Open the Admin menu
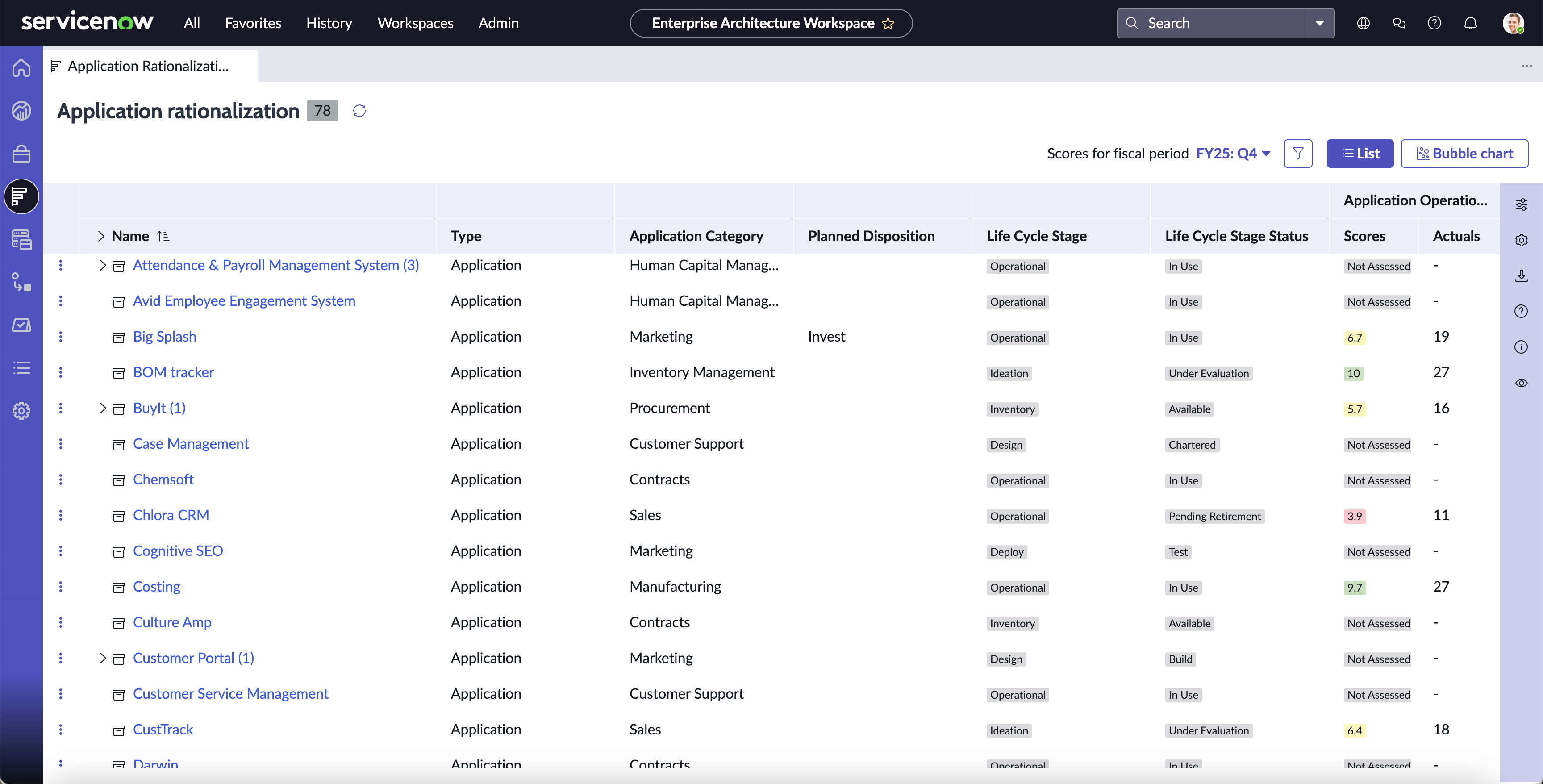The height and width of the screenshot is (784, 1543). point(498,23)
